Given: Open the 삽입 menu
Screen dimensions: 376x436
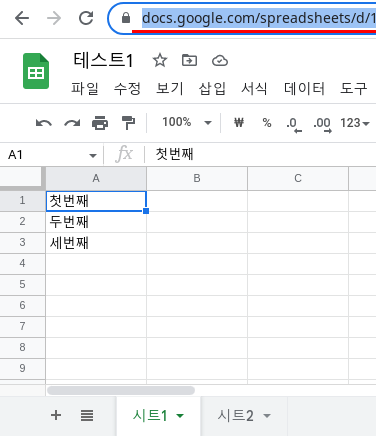Looking at the screenshot, I should pos(212,89).
